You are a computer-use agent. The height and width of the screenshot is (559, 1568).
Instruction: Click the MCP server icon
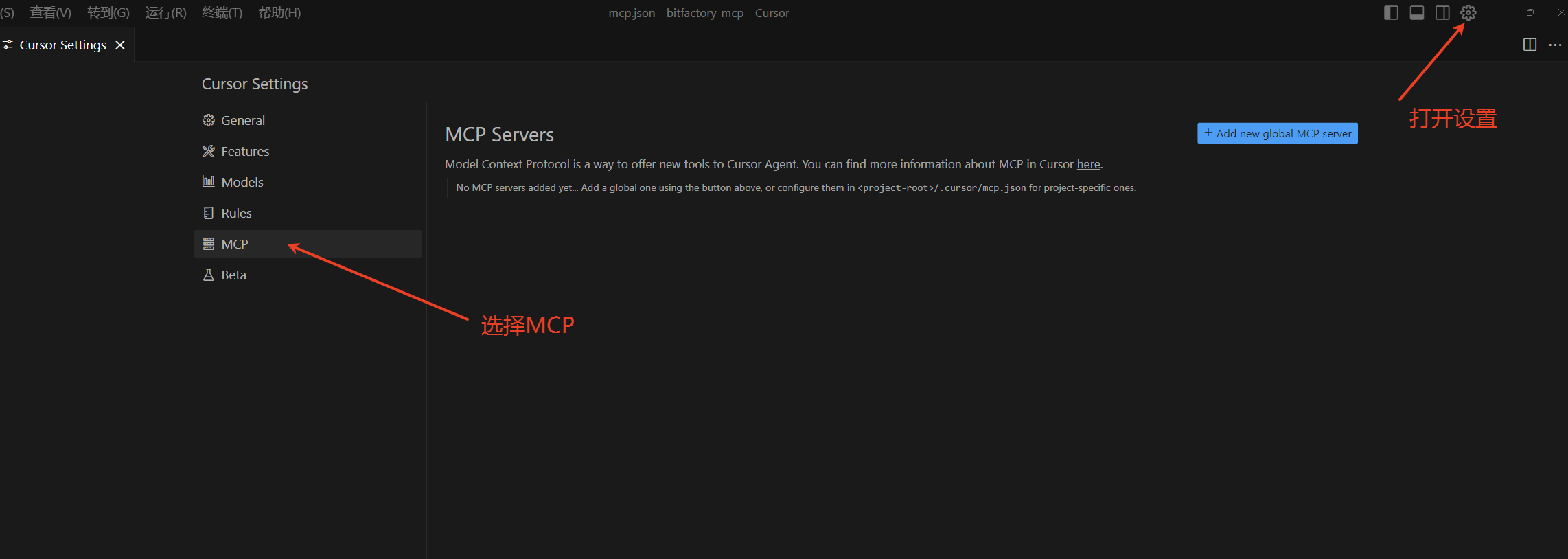pyautogui.click(x=209, y=244)
